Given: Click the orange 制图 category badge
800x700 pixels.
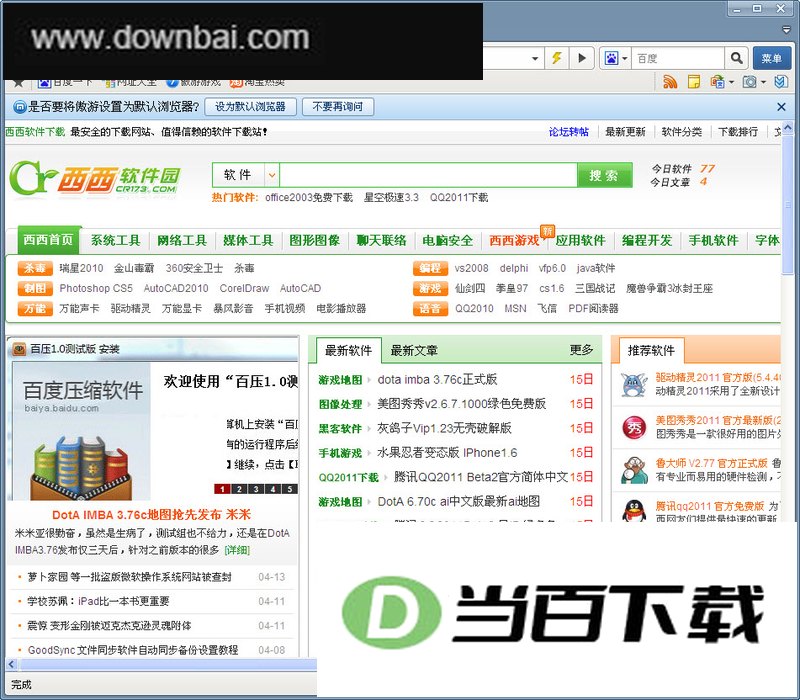Looking at the screenshot, I should tap(35, 288).
